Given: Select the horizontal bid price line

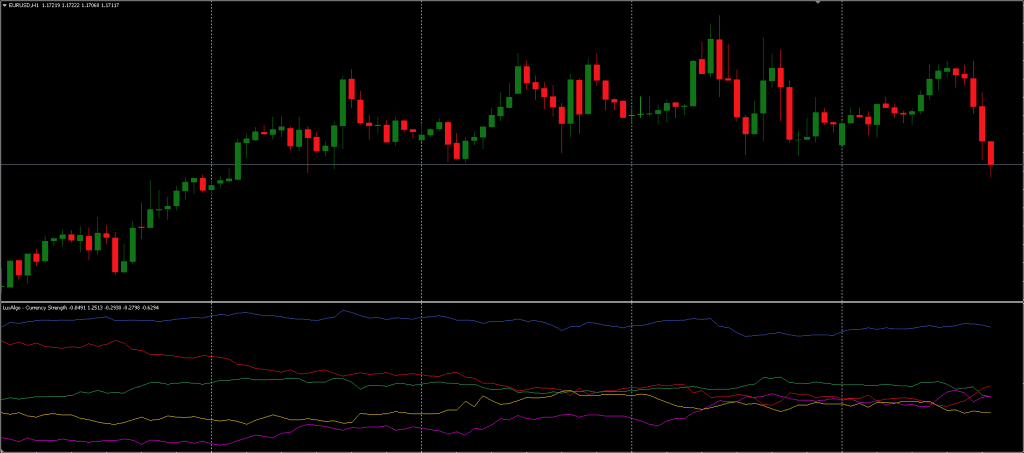Looking at the screenshot, I should pyautogui.click(x=500, y=164).
